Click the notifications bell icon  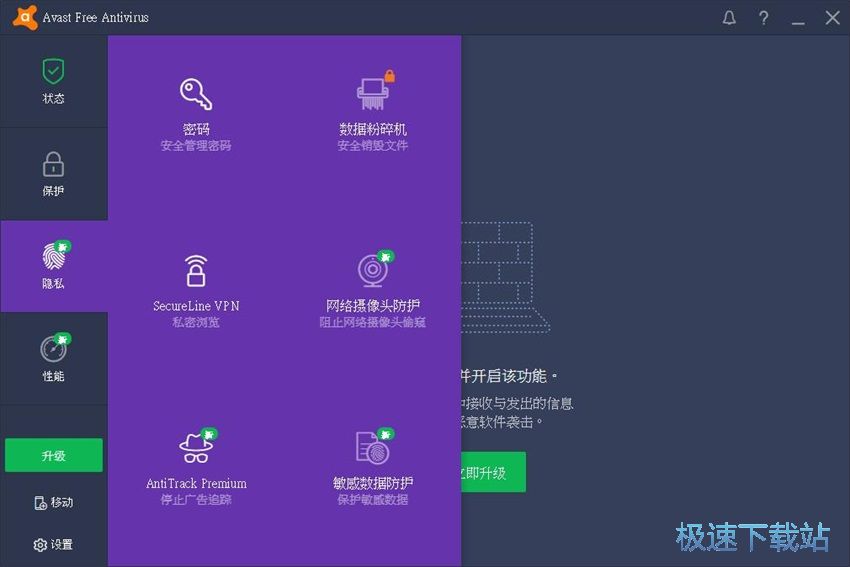point(729,18)
